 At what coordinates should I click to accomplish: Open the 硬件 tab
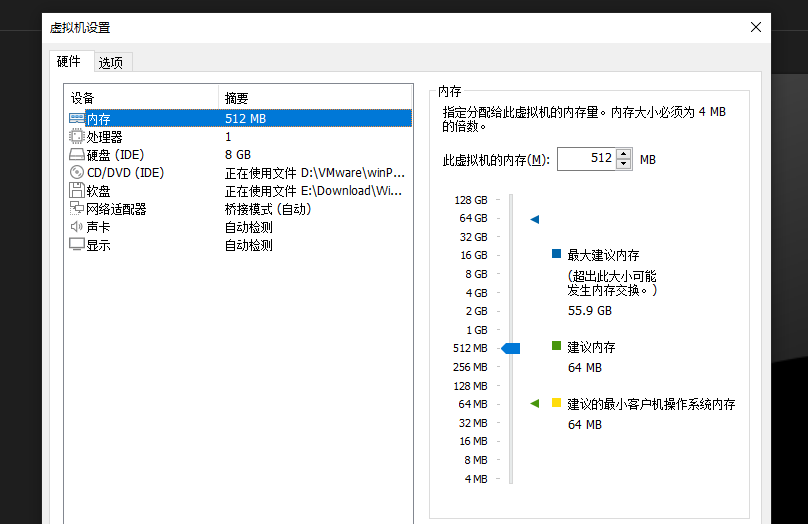(x=69, y=61)
